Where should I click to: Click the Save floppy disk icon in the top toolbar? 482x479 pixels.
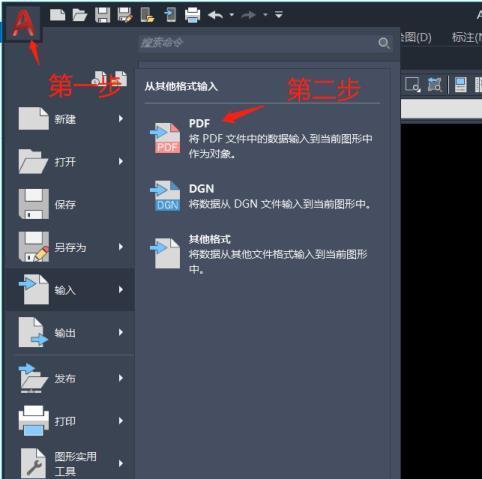click(x=103, y=15)
